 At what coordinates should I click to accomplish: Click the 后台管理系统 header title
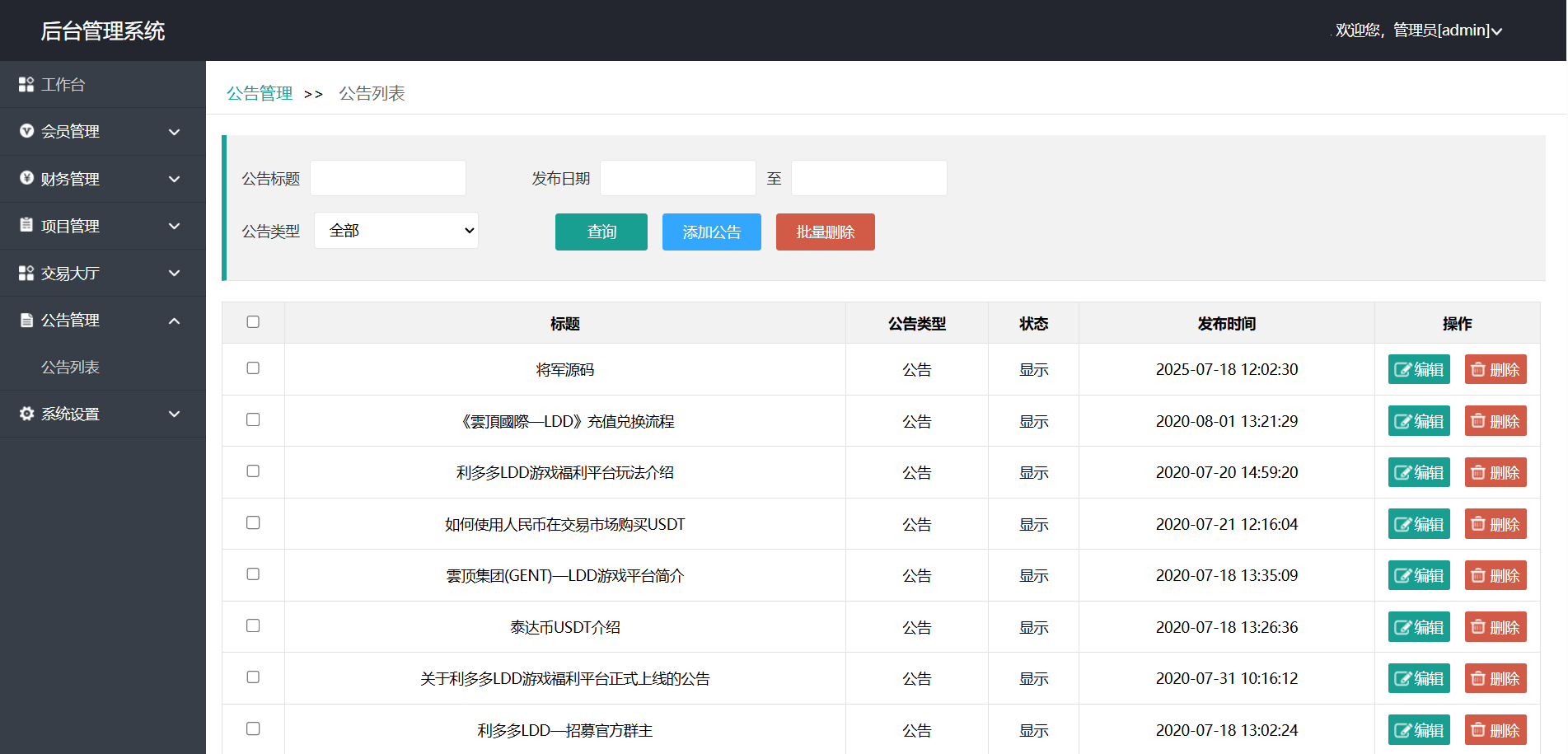[x=103, y=30]
